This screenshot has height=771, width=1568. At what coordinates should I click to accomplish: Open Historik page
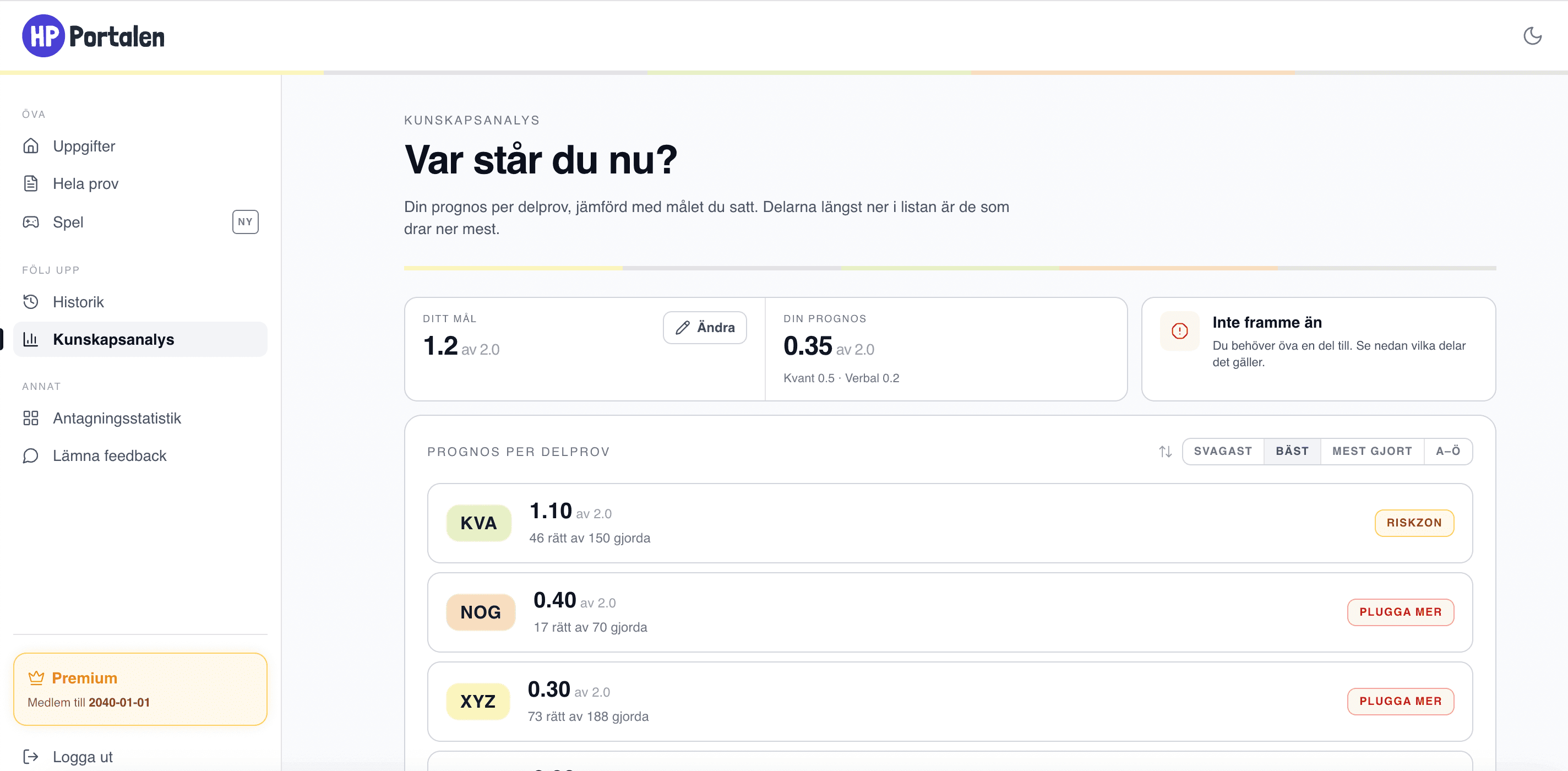click(140, 301)
